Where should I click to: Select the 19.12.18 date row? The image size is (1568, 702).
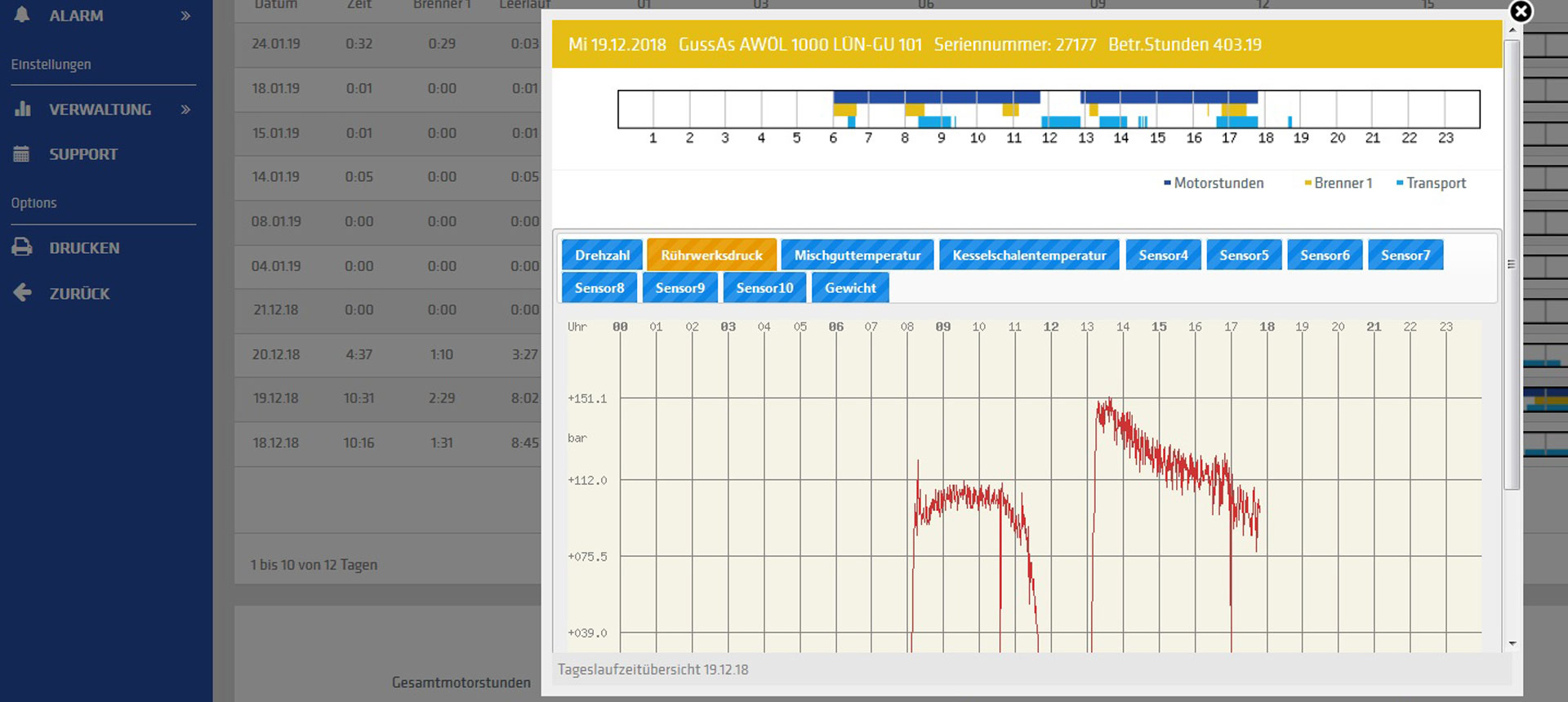(x=388, y=399)
